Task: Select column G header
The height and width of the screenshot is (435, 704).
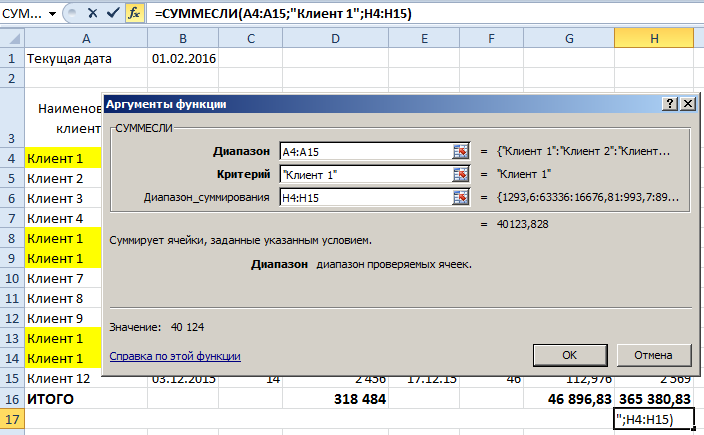Action: point(569,39)
